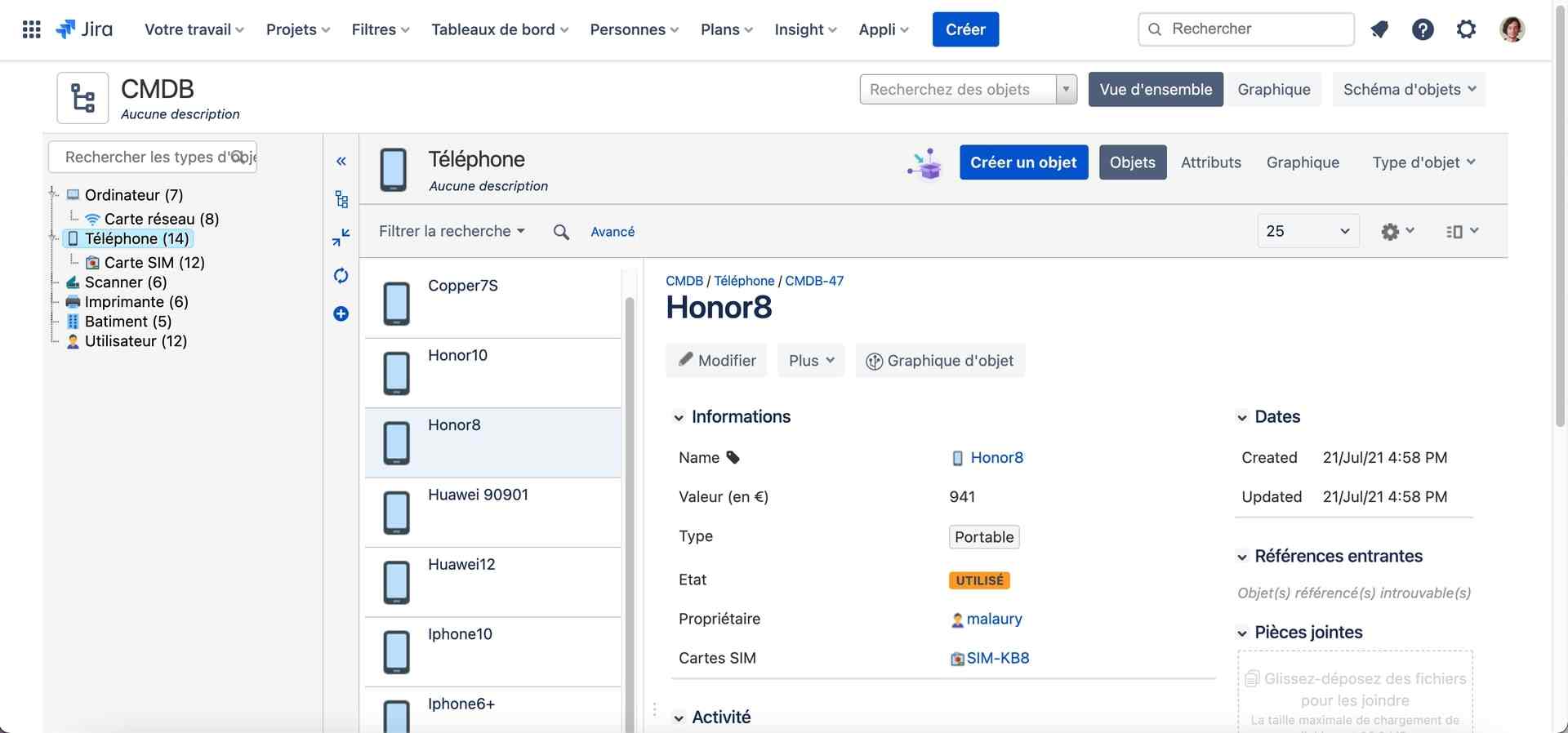Image resolution: width=1568 pixels, height=733 pixels.
Task: Select the Vue d'ensemble view
Action: click(x=1156, y=89)
